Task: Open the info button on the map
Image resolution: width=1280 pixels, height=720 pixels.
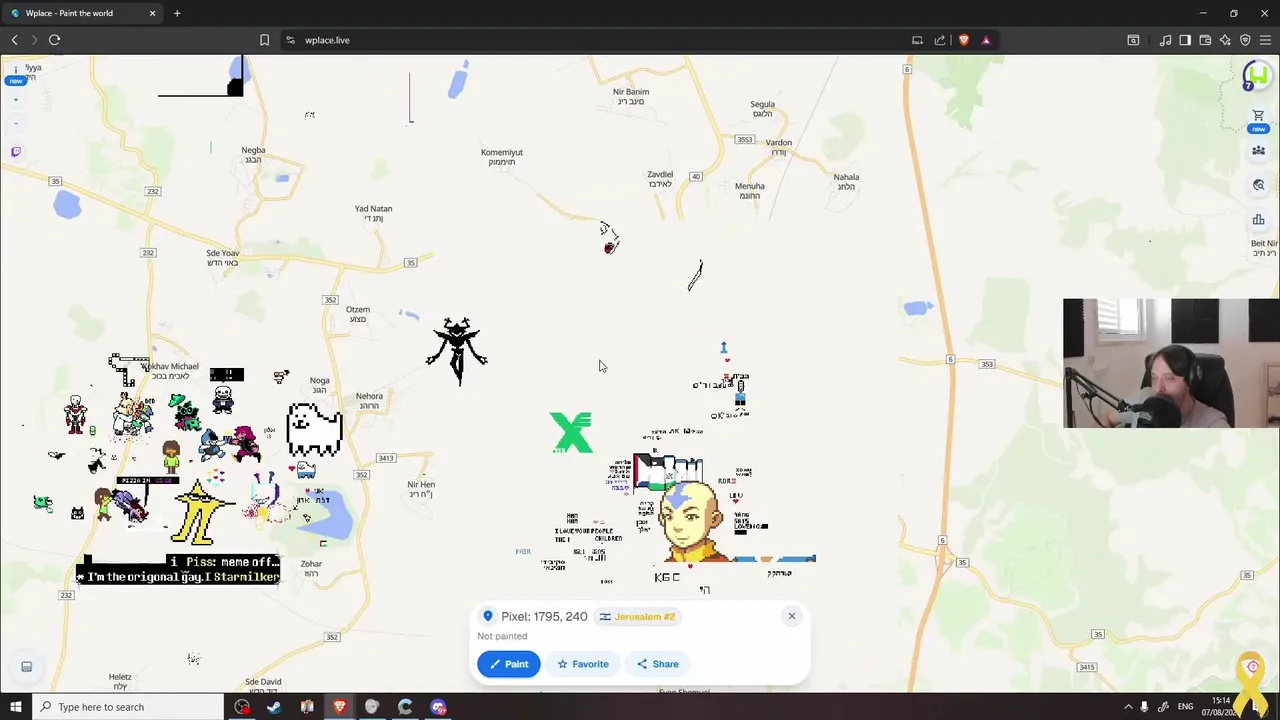Action: pos(16,69)
